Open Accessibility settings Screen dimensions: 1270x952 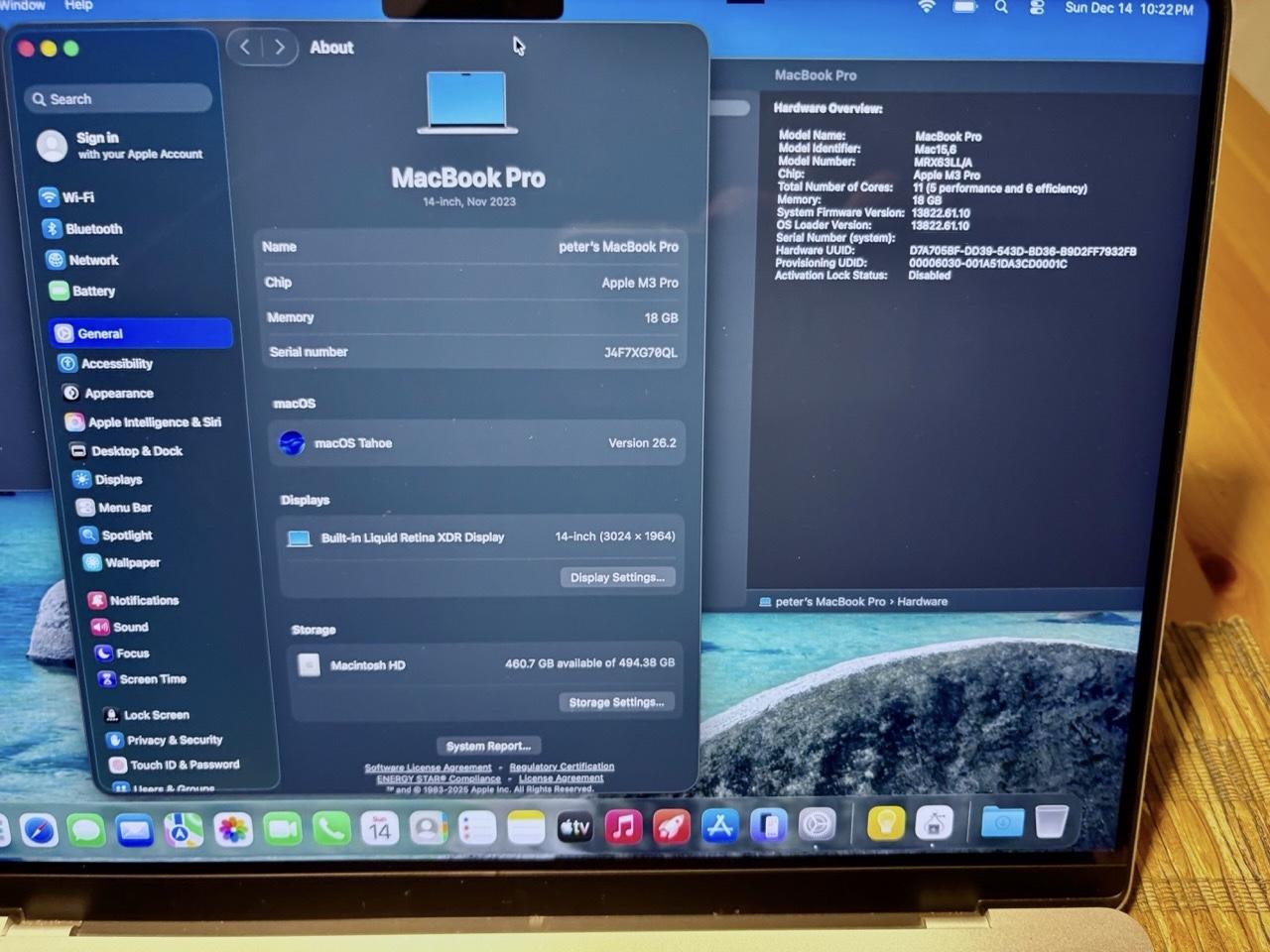click(x=116, y=364)
